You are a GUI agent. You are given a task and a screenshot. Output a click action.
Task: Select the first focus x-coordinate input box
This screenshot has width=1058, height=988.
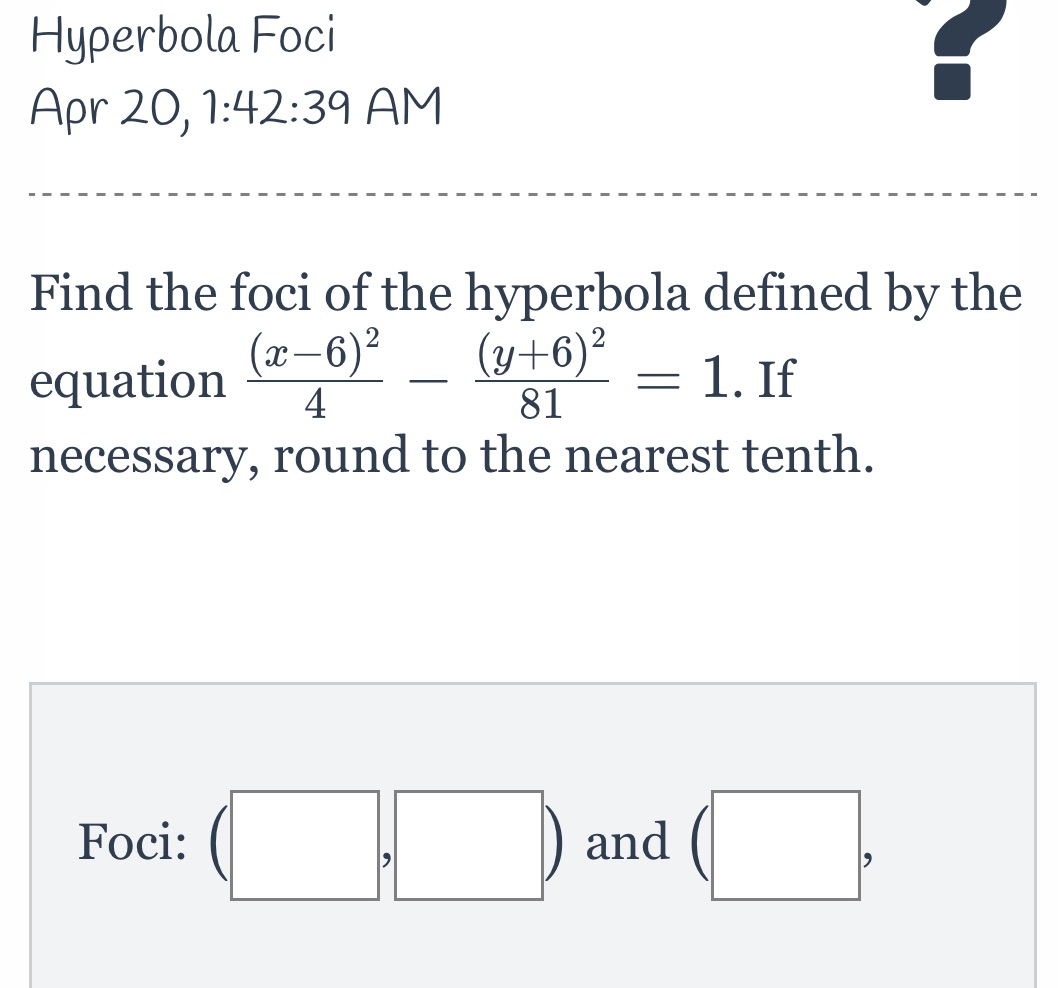click(303, 845)
